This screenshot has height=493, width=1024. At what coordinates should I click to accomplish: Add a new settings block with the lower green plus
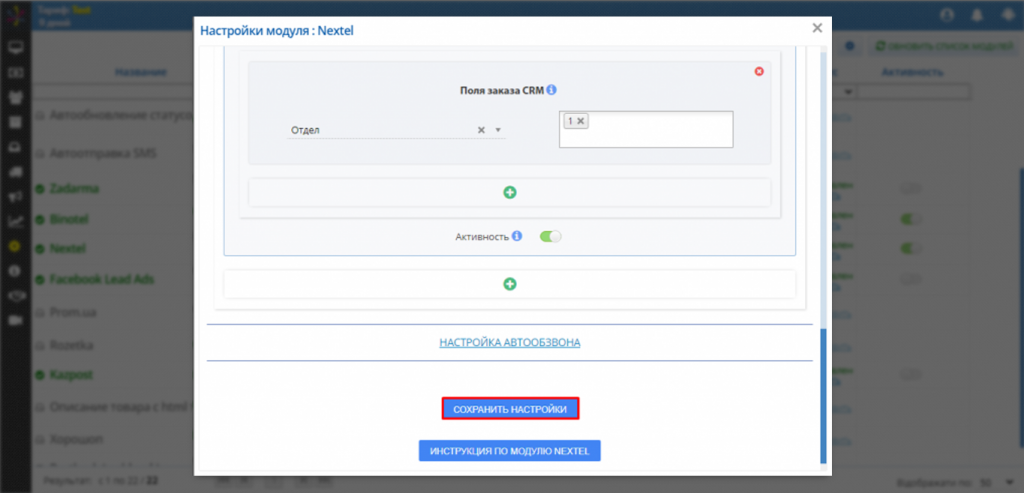pos(509,284)
